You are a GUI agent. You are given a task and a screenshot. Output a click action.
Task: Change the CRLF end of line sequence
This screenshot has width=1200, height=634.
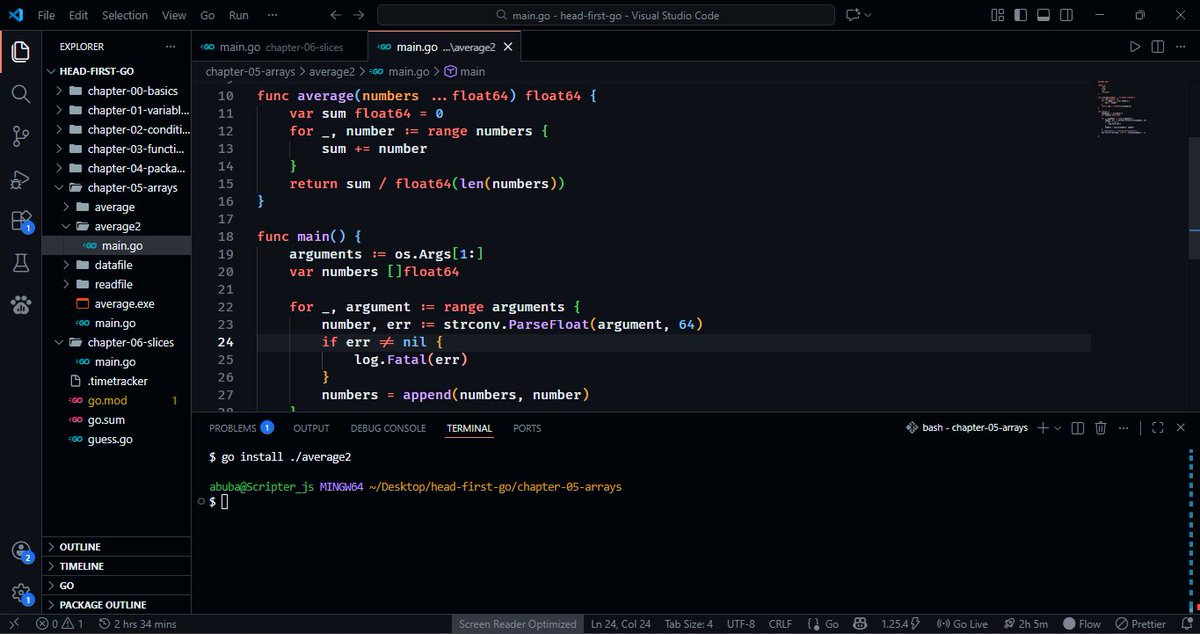[x=780, y=624]
